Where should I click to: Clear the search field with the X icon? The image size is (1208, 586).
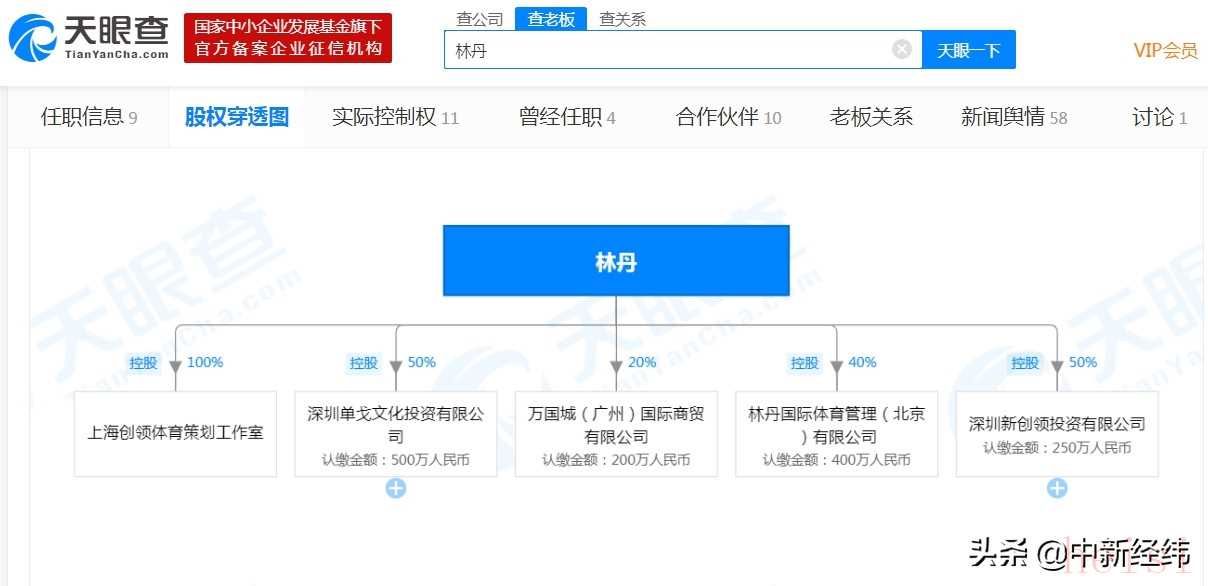902,48
